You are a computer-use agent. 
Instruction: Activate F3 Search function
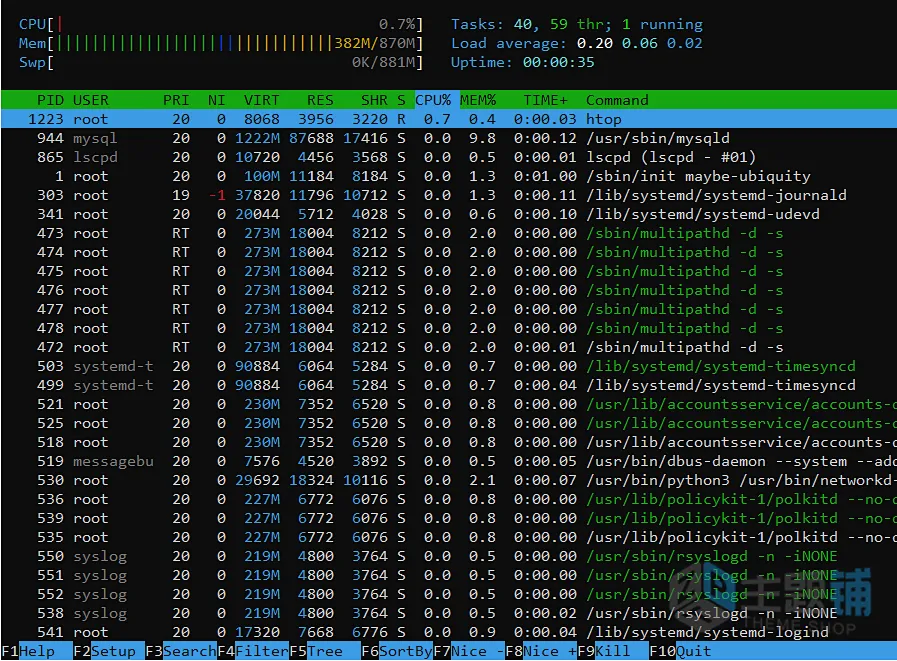click(181, 651)
